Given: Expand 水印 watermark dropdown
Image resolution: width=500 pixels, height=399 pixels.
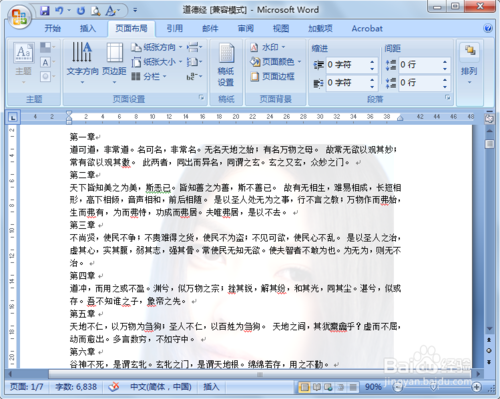Looking at the screenshot, I should coord(283,47).
